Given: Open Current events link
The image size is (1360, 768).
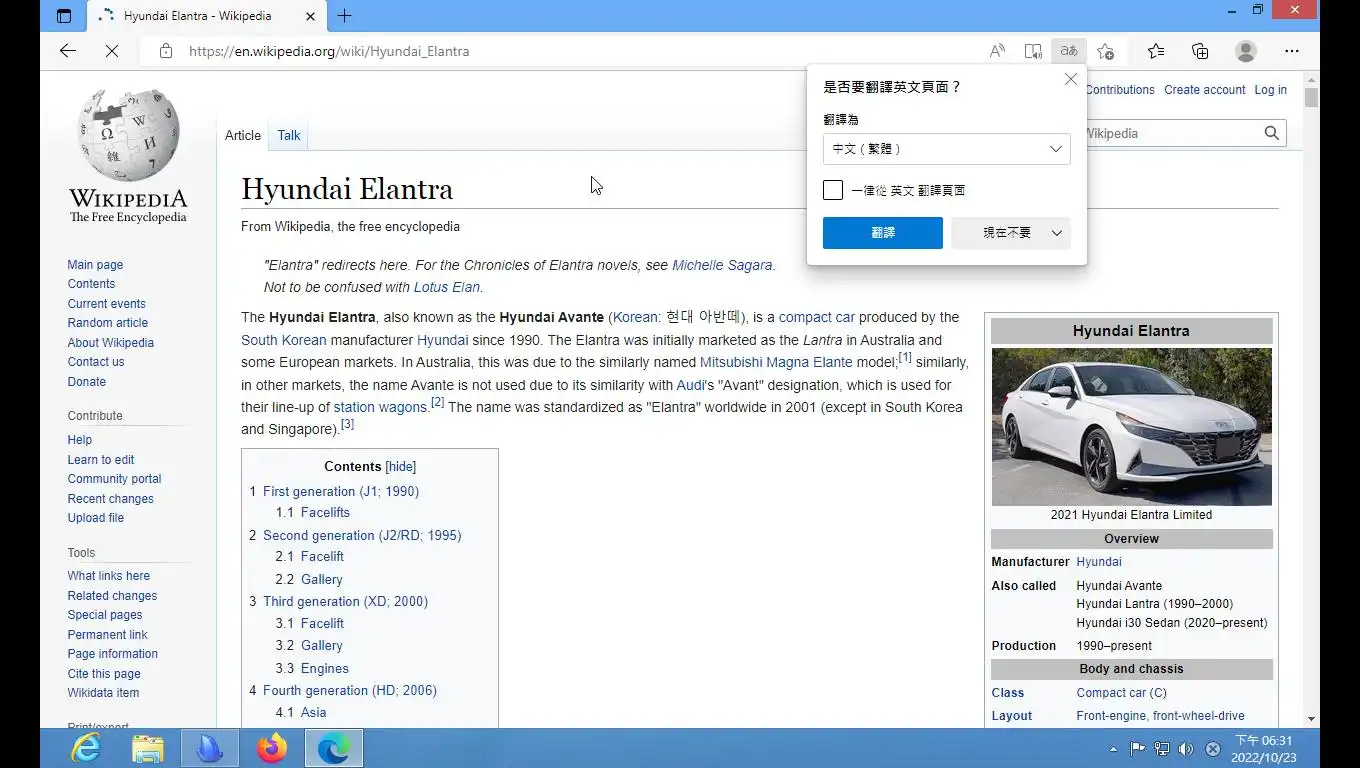Looking at the screenshot, I should pos(107,304).
